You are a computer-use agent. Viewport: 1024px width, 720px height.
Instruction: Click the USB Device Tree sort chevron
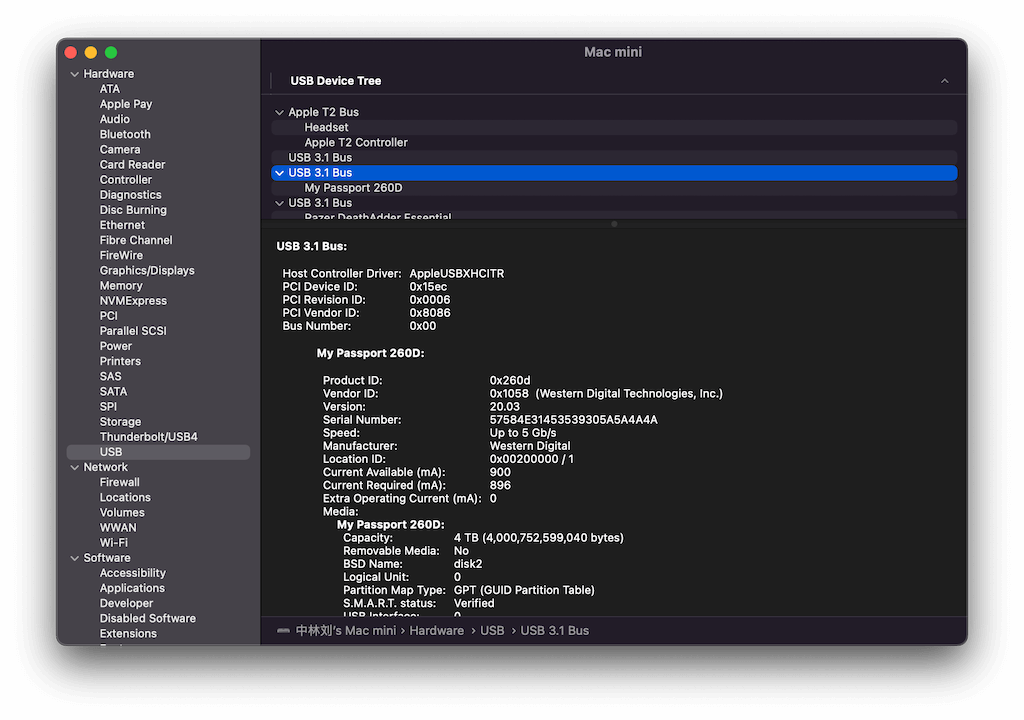(x=944, y=81)
